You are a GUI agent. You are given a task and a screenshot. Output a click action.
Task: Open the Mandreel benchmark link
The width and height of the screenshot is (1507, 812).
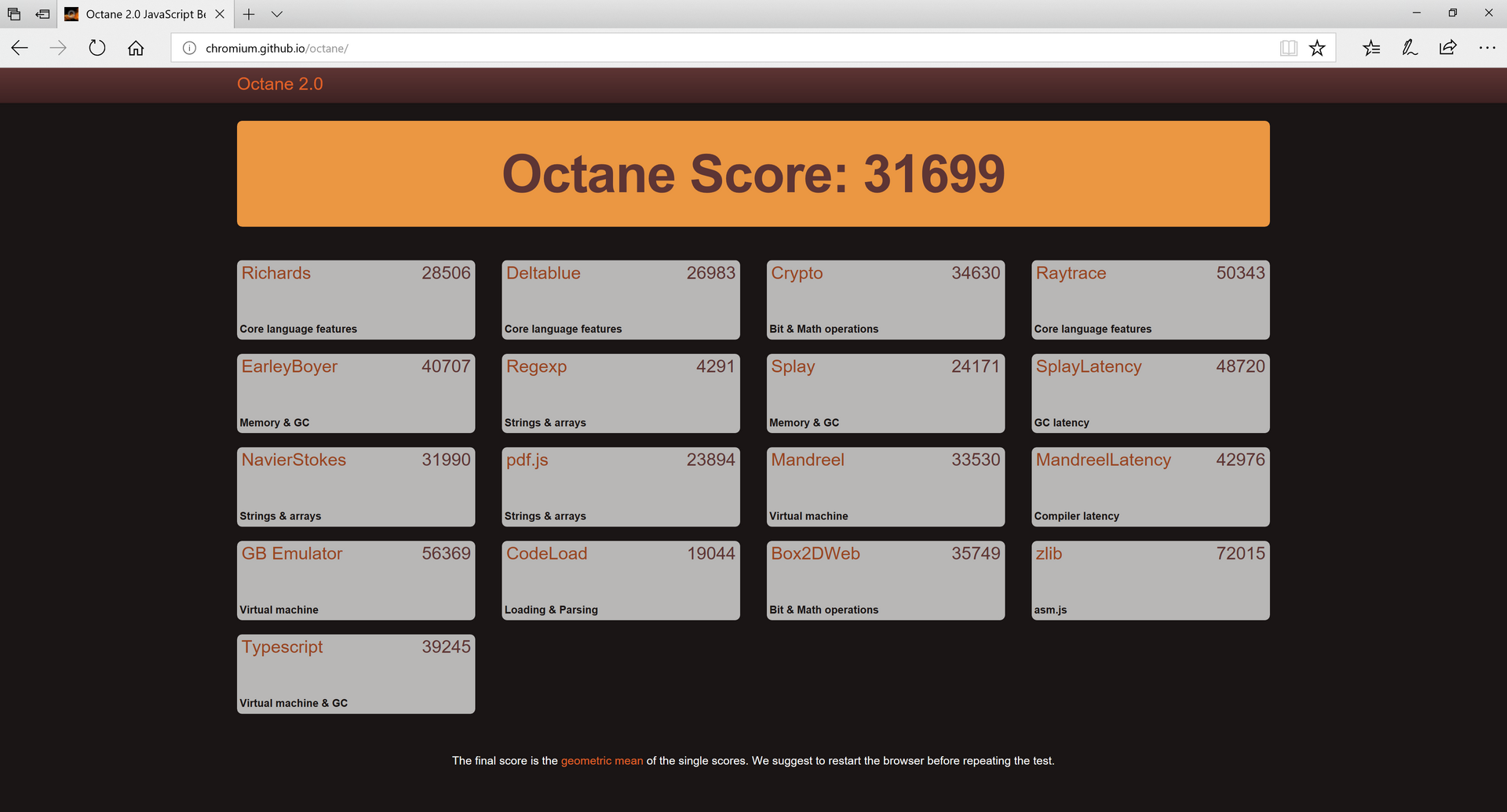click(808, 460)
